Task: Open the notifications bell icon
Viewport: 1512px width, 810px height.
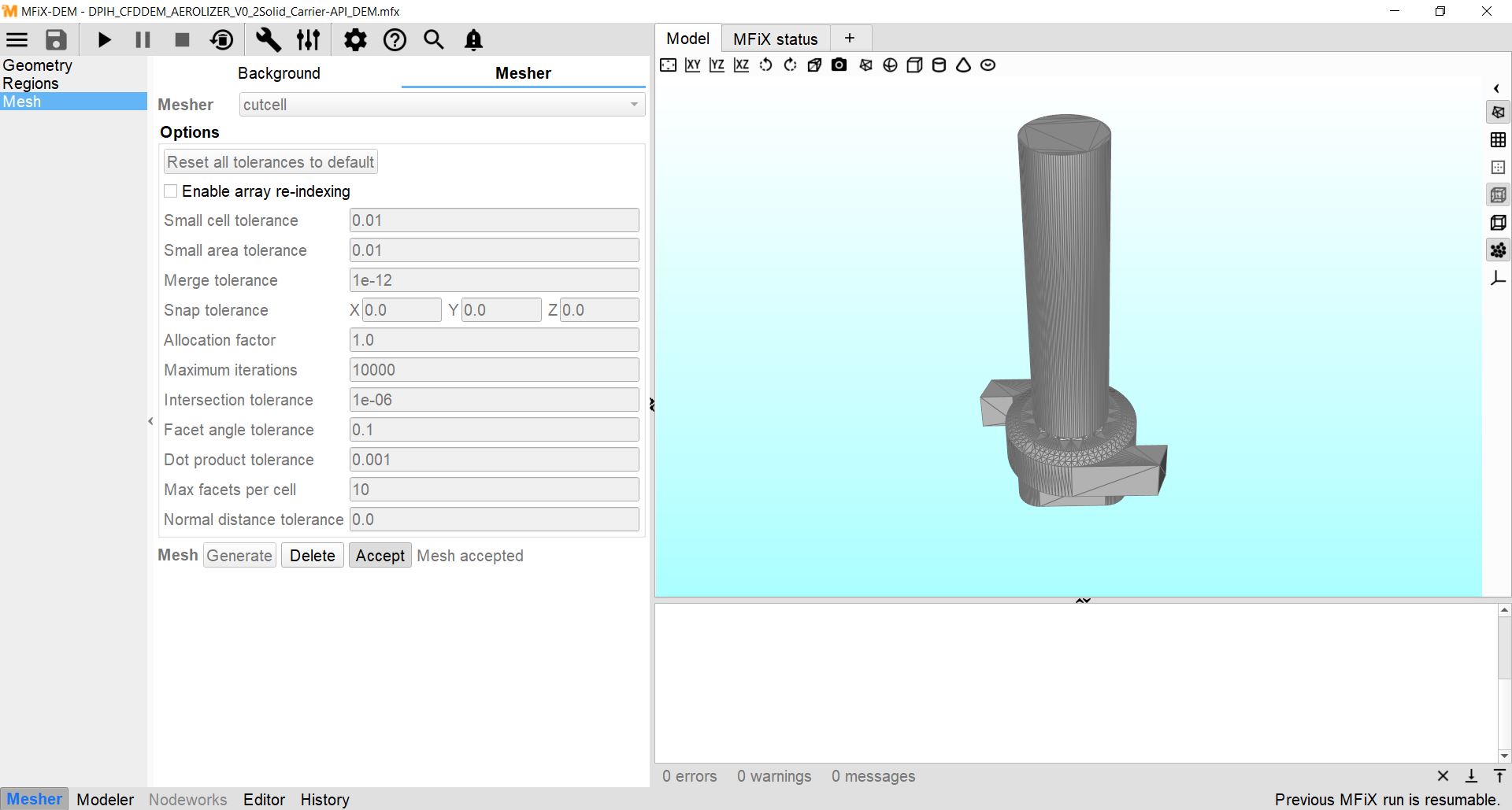Action: pos(473,40)
